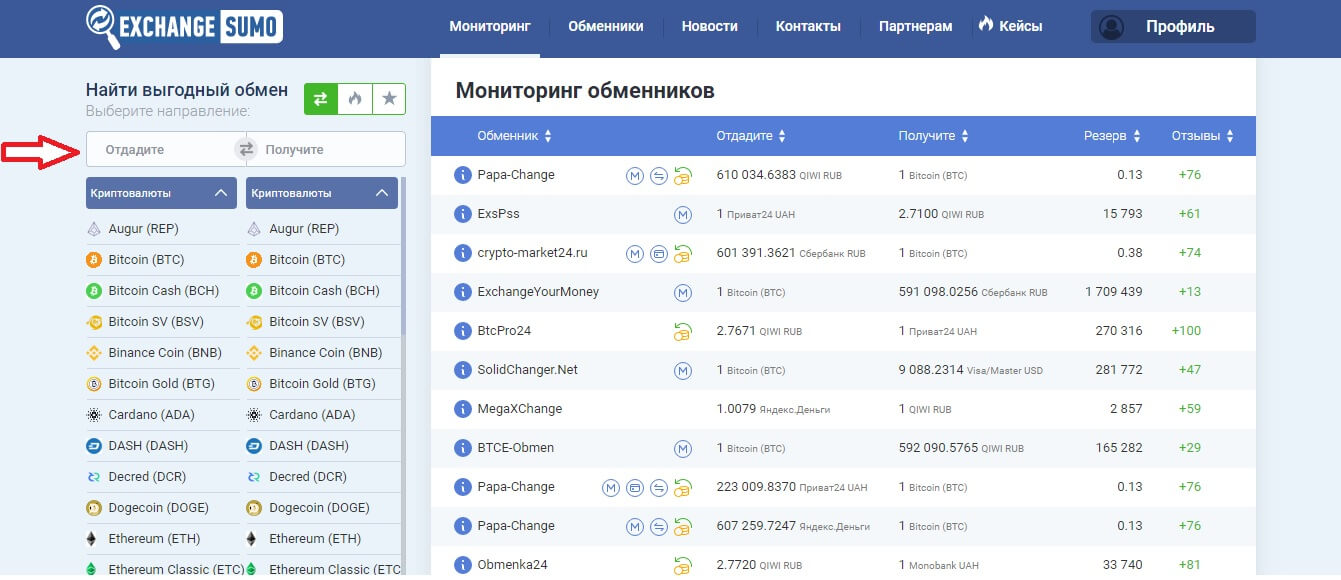This screenshot has width=1341, height=580.
Task: Open info icon for Papa-Change 610 034.6383 row
Action: click(462, 175)
